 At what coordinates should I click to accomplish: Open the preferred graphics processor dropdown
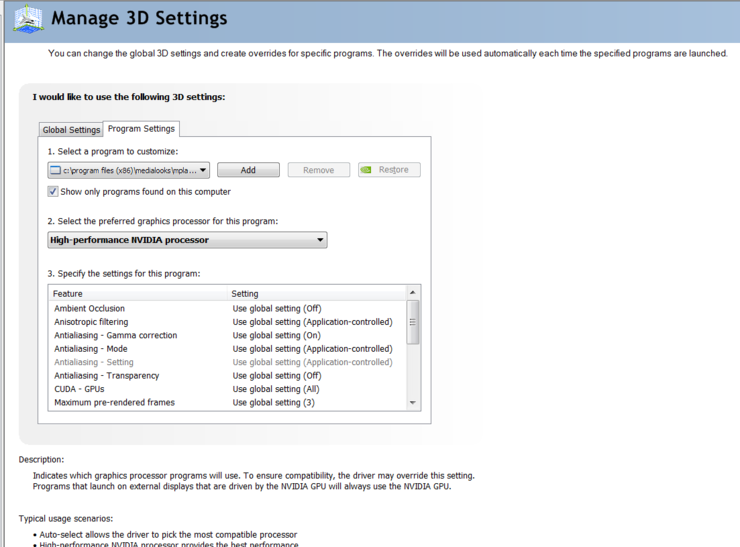point(187,240)
